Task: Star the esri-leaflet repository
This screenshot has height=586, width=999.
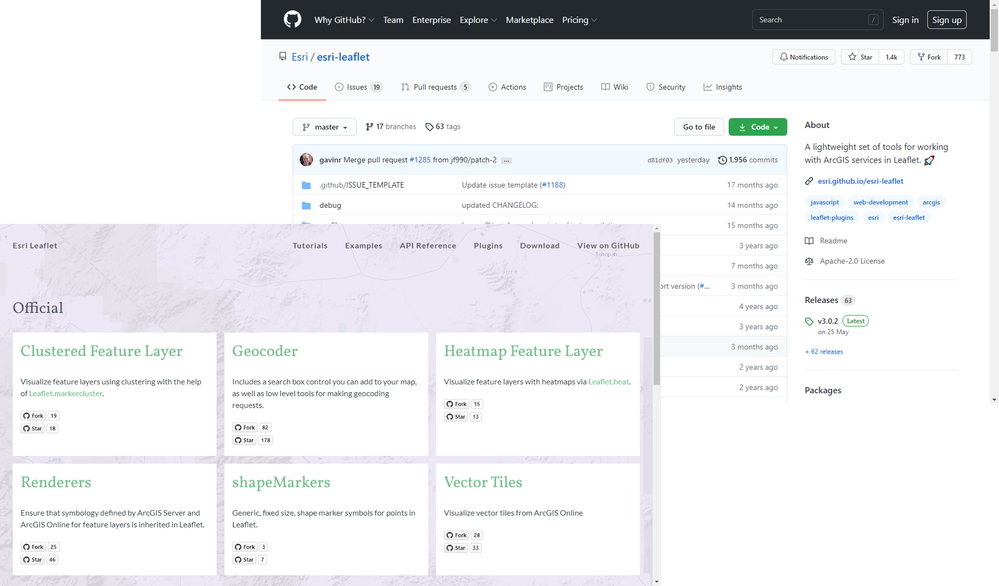Action: click(860, 57)
